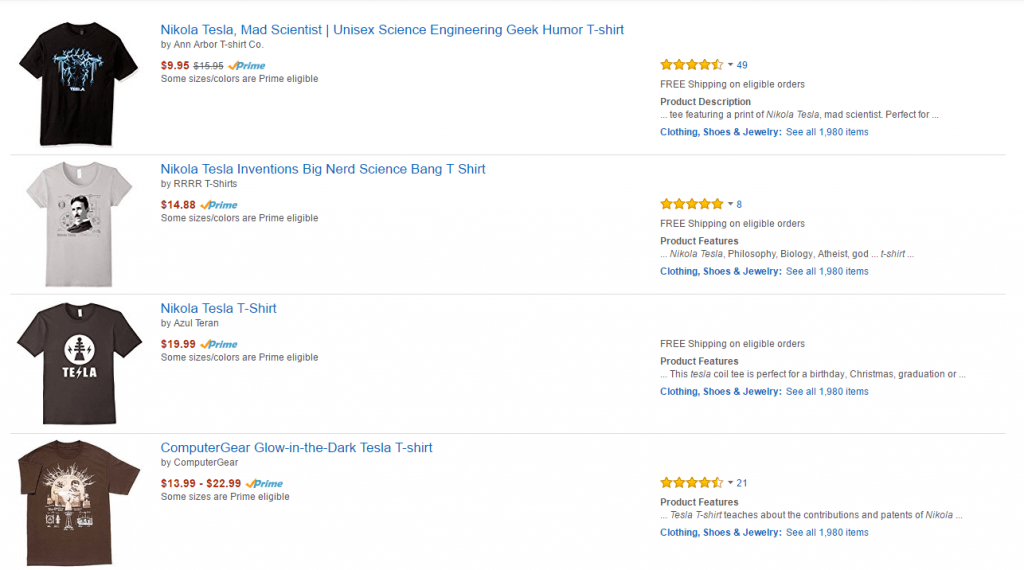Click the five-star rating of the Inventions shirt
The width and height of the screenshot is (1024, 570).
coord(692,204)
